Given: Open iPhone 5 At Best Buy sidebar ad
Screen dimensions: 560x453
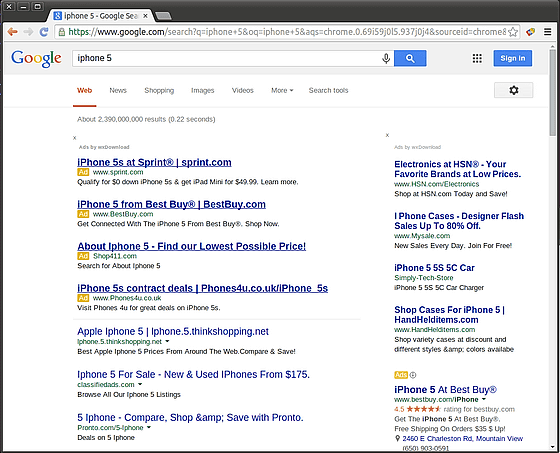Looking at the screenshot, I should click(x=445, y=390).
